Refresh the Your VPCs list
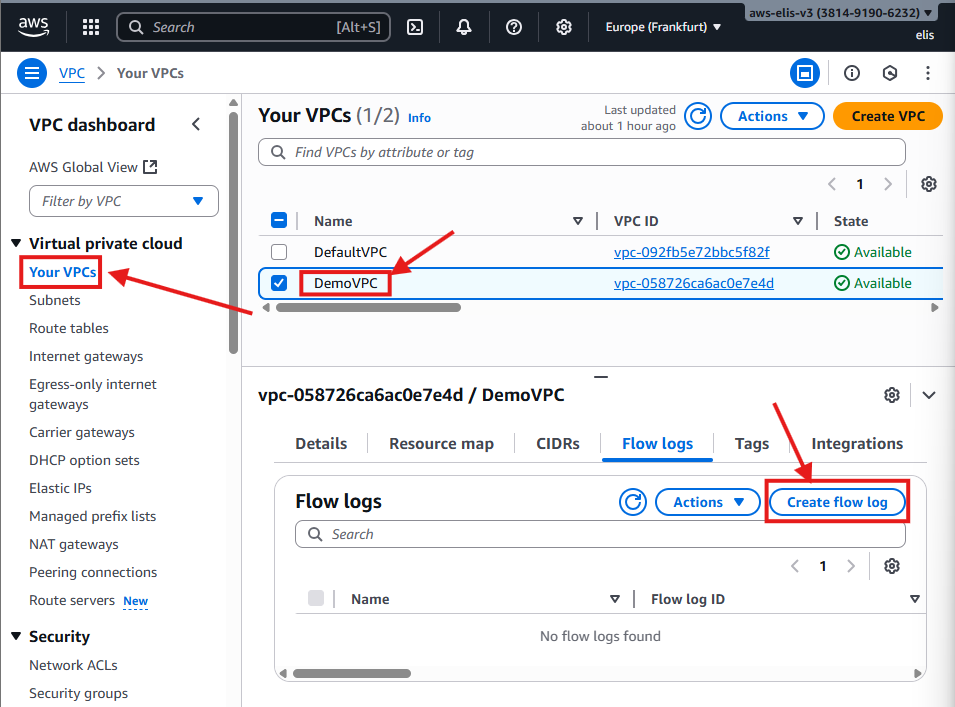955x707 pixels. (698, 116)
